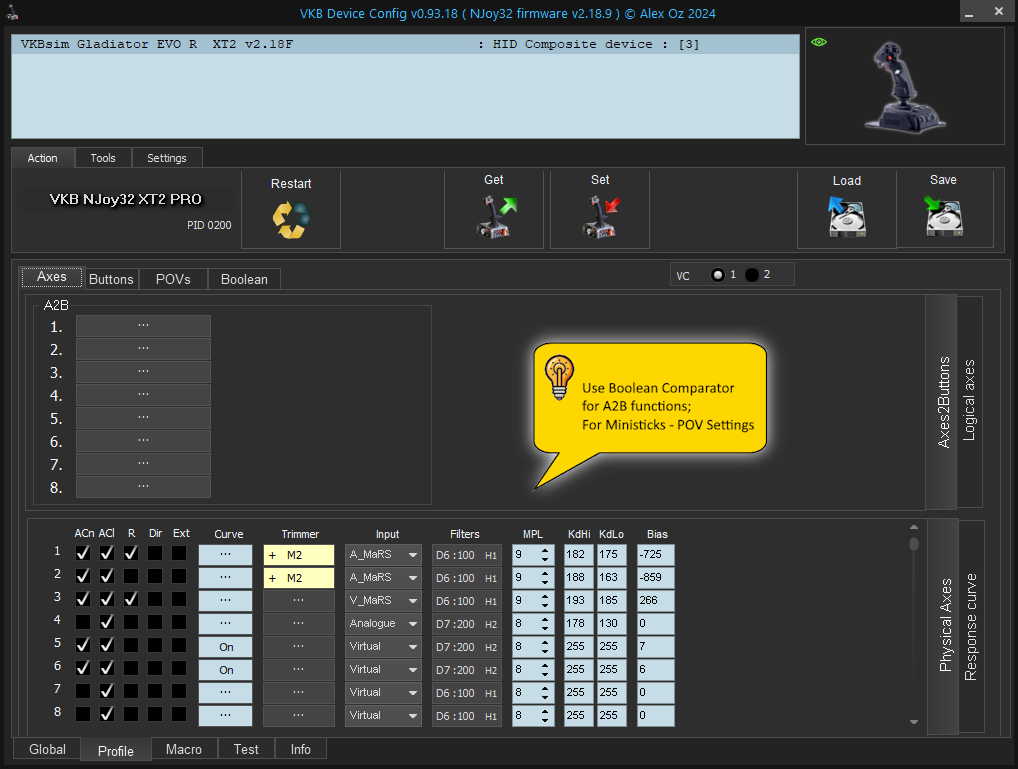Click the Bias field showing -725
This screenshot has width=1018, height=769.
[656, 555]
